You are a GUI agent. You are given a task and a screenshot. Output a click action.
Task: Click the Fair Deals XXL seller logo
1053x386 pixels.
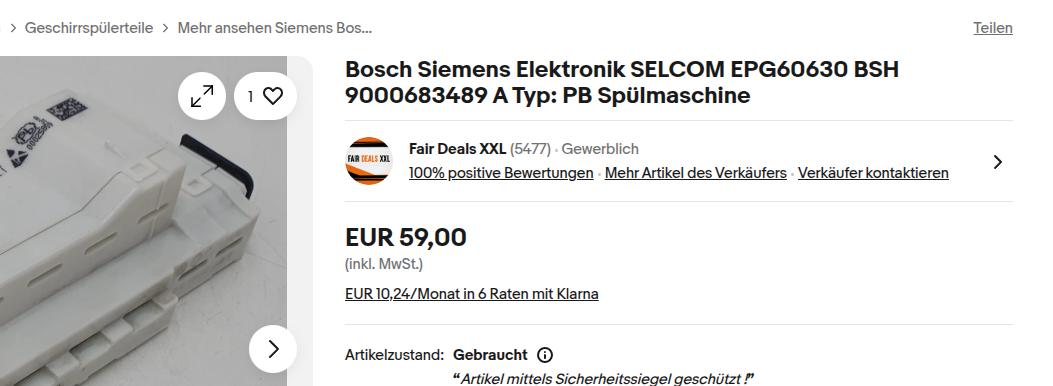tap(369, 161)
